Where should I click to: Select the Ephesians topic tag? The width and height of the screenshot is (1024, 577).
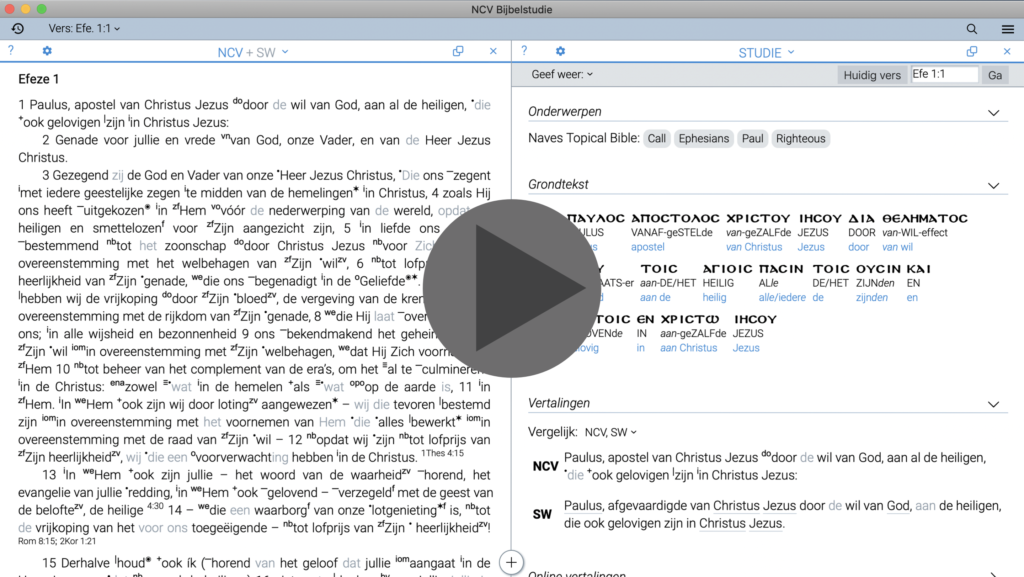point(703,138)
